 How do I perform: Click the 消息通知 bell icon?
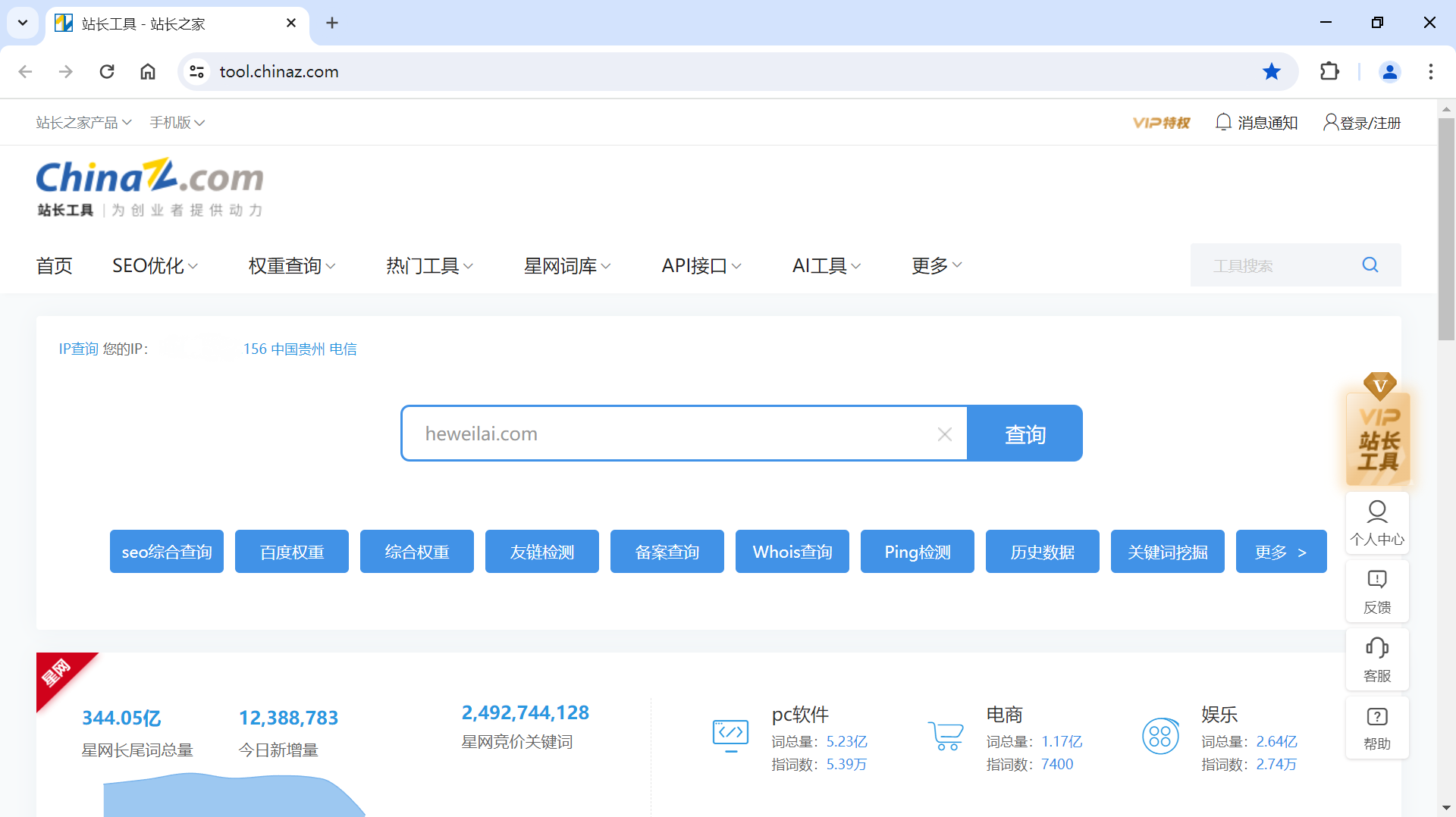pos(1222,122)
